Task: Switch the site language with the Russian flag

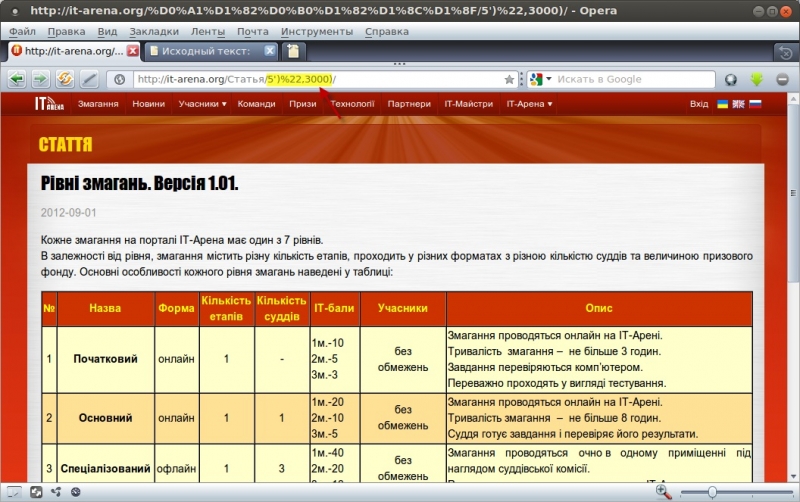Action: click(x=755, y=104)
